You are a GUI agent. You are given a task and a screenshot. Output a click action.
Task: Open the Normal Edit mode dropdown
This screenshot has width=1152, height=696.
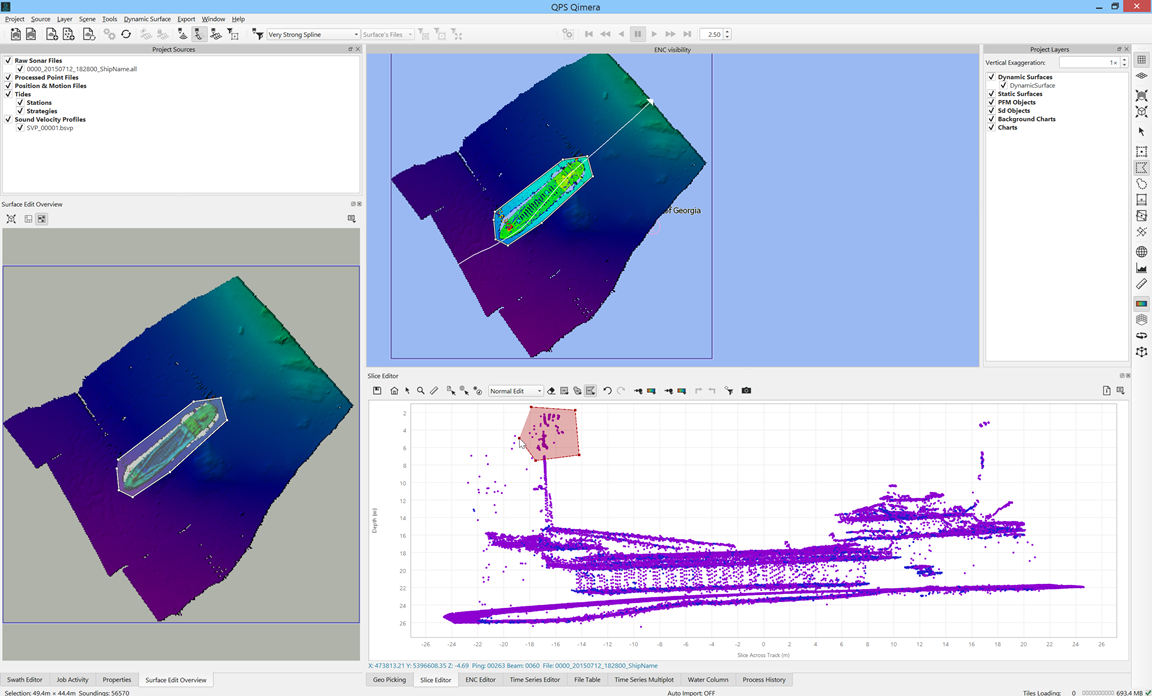[516, 391]
